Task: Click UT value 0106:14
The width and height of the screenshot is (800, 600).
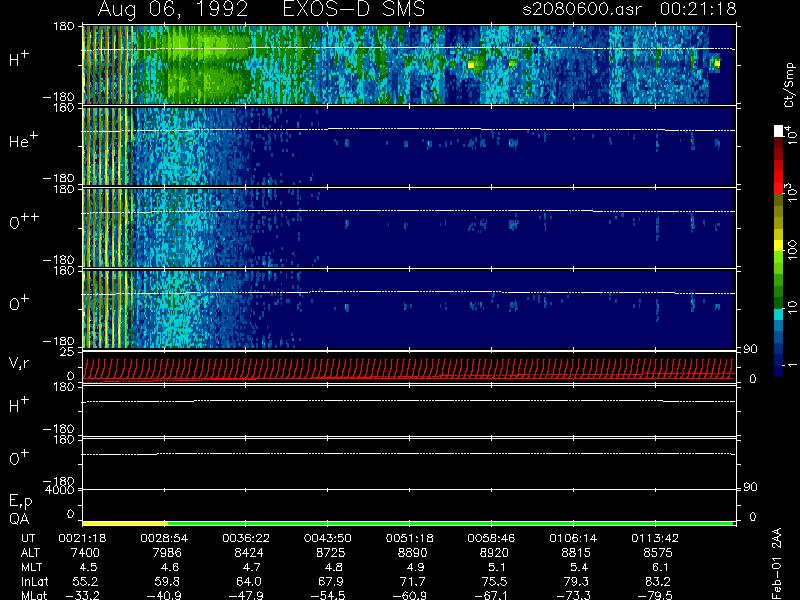Action: (573, 538)
